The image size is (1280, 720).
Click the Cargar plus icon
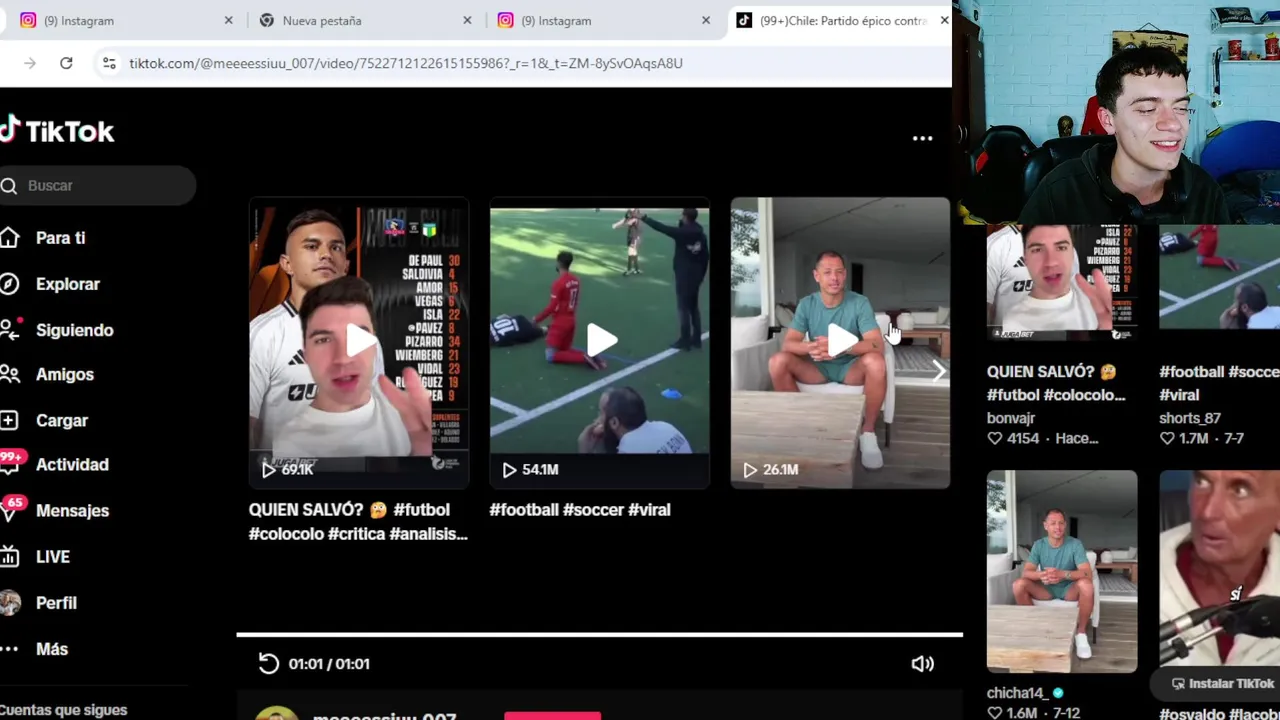[x=9, y=420]
